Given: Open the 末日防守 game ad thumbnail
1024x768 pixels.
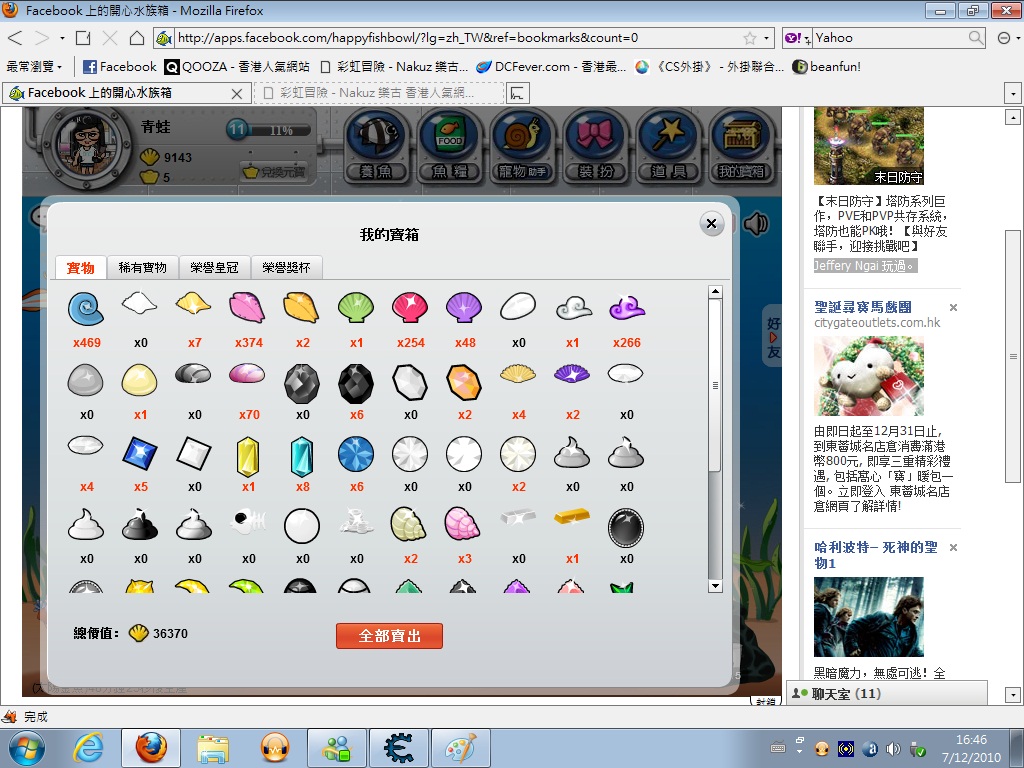Looking at the screenshot, I should (869, 146).
